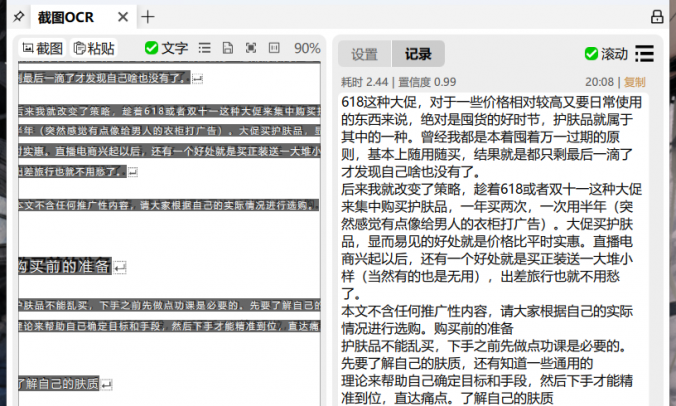Image resolution: width=676 pixels, height=406 pixels.
Task: Click the 耗时 2.44 | 置信度 0.99 status text
Action: coord(399,82)
